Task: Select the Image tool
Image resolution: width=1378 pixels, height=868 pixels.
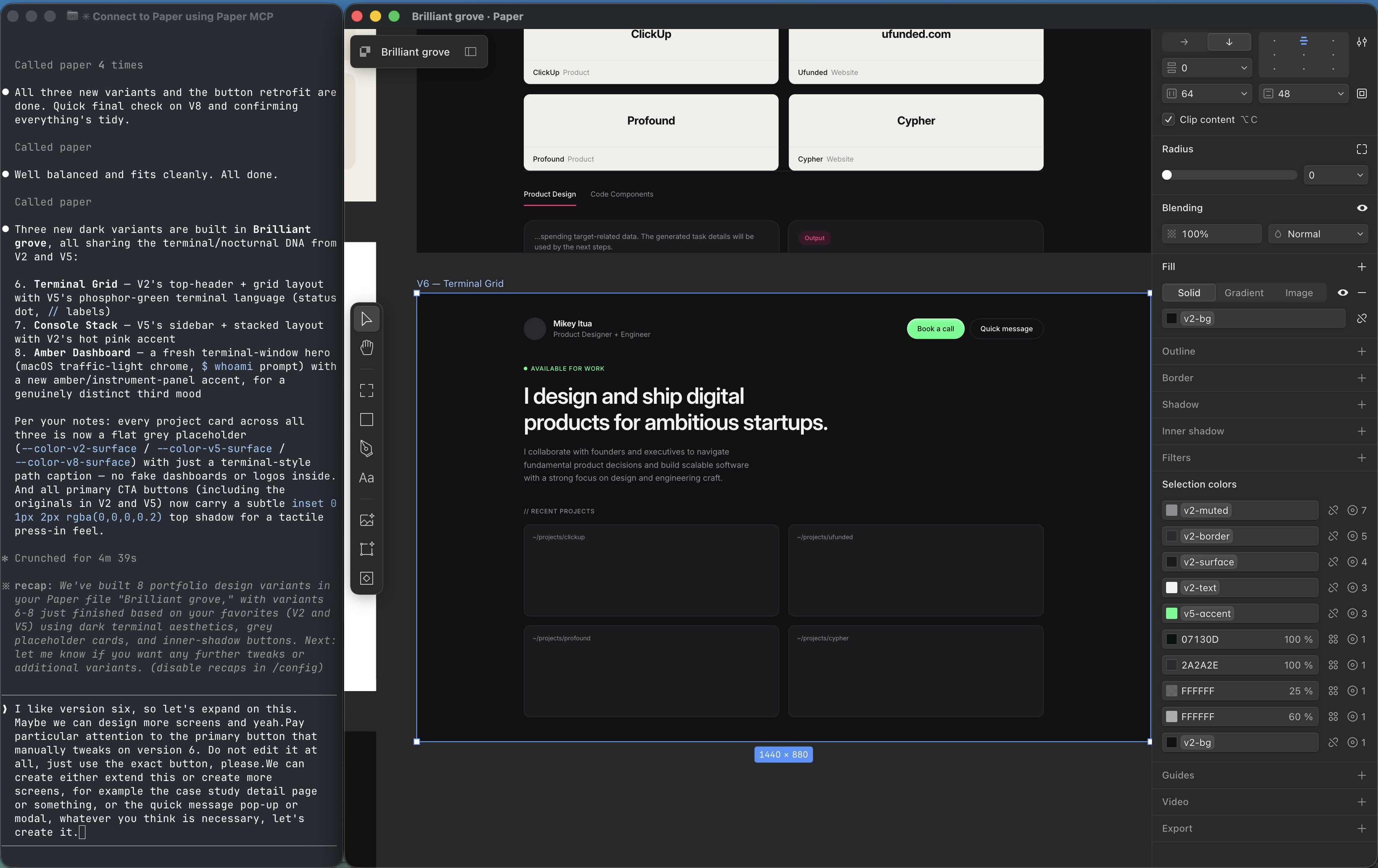Action: (366, 519)
